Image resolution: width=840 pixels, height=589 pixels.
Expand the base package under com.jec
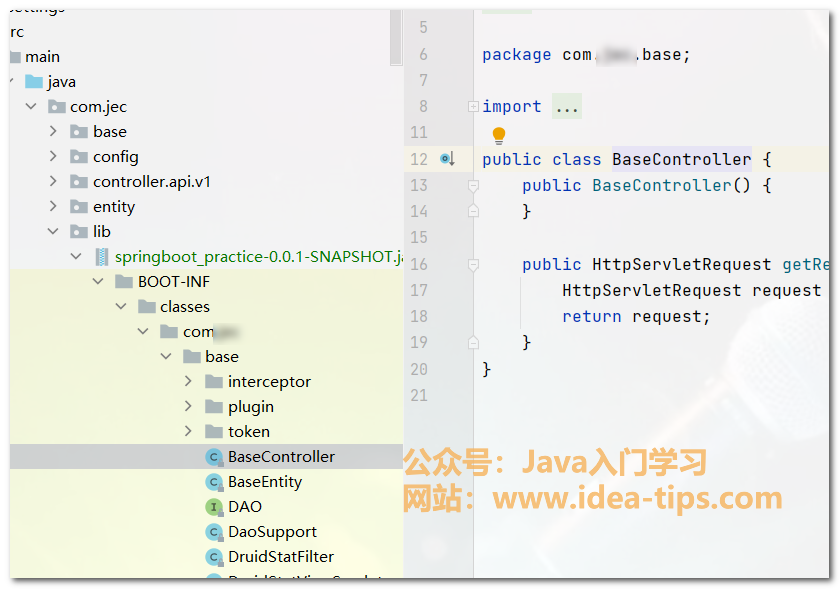[x=53, y=131]
